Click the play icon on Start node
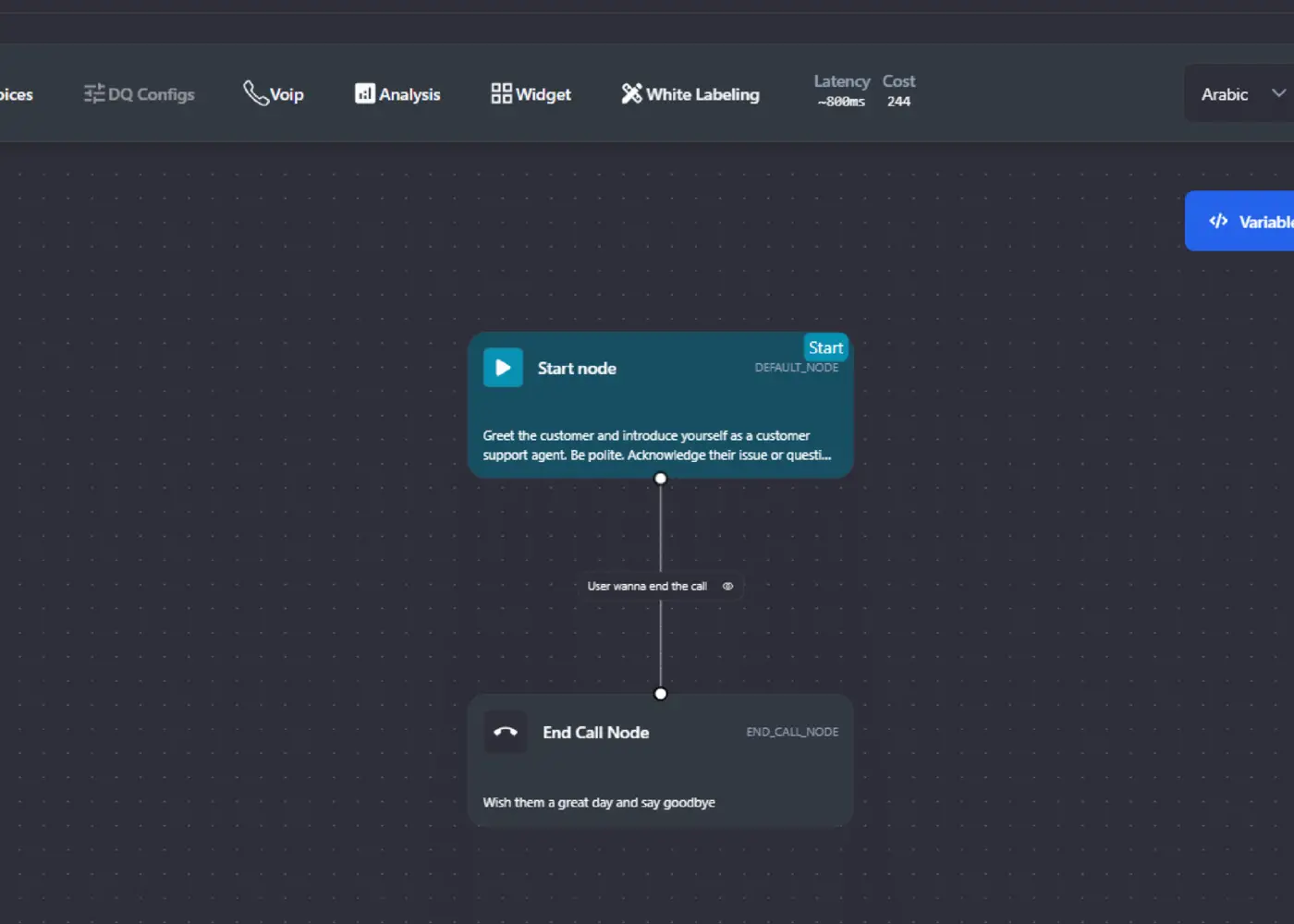This screenshot has width=1294, height=924. click(x=503, y=368)
